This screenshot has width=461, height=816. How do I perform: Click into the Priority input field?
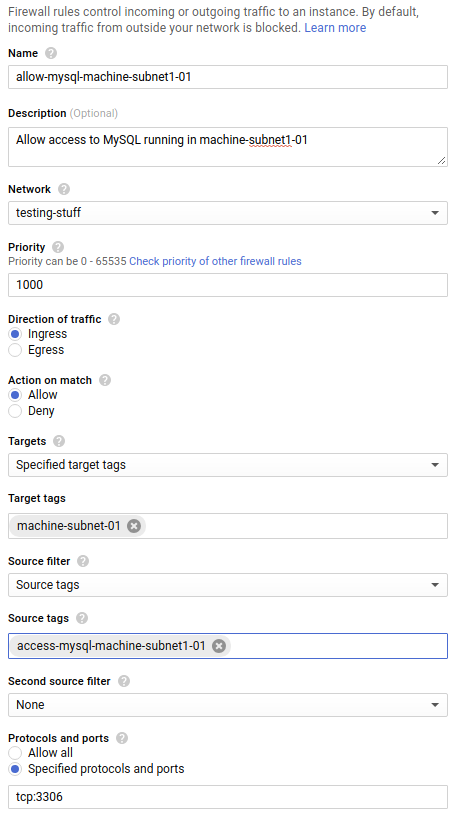tap(228, 285)
